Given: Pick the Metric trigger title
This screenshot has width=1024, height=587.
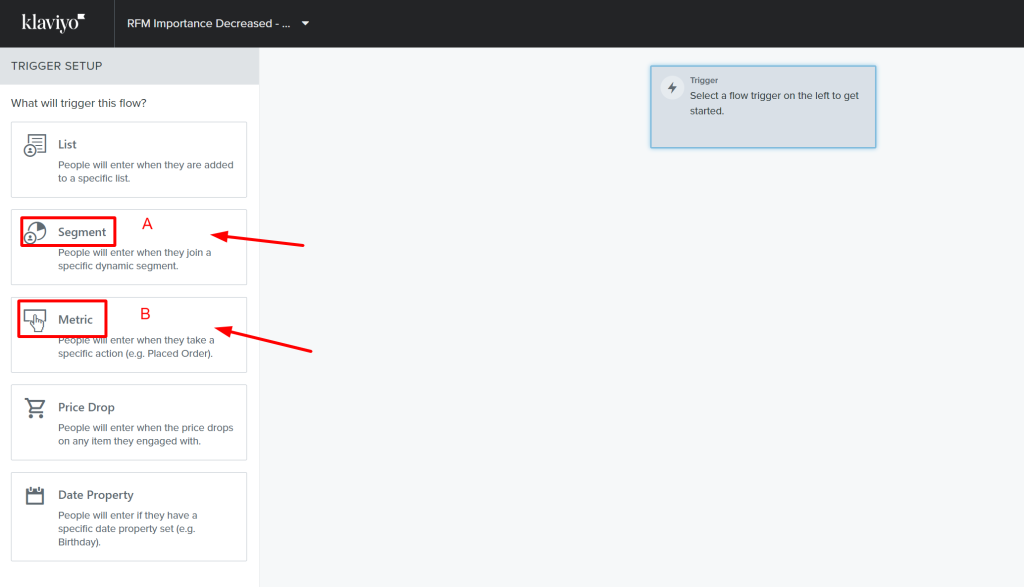Looking at the screenshot, I should (75, 320).
